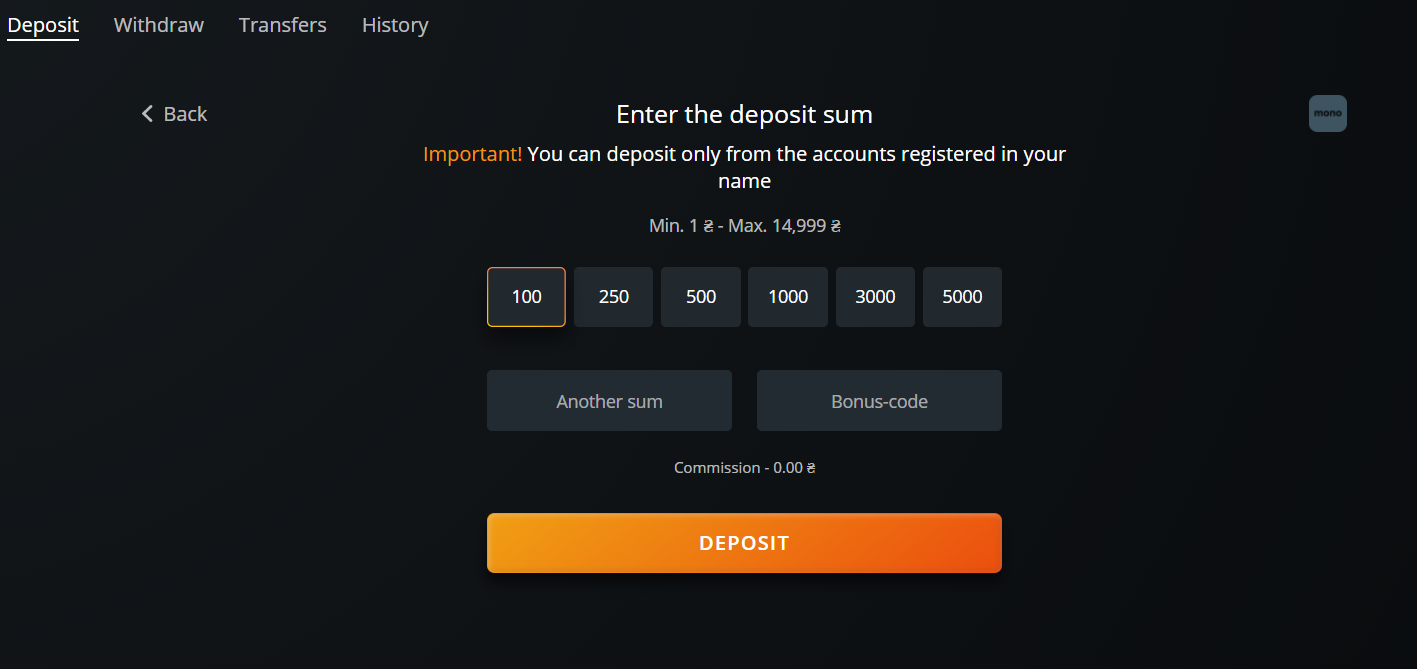Pick the 5000 preset amount

pyautogui.click(x=962, y=297)
